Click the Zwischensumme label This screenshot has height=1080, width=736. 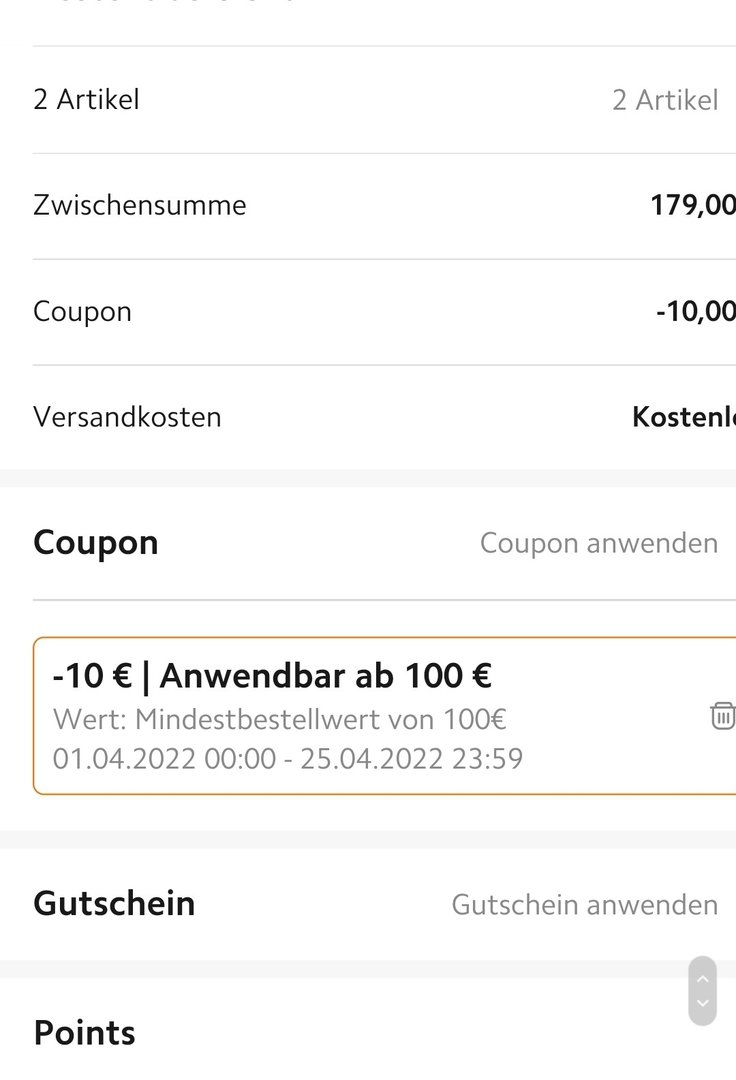[139, 205]
